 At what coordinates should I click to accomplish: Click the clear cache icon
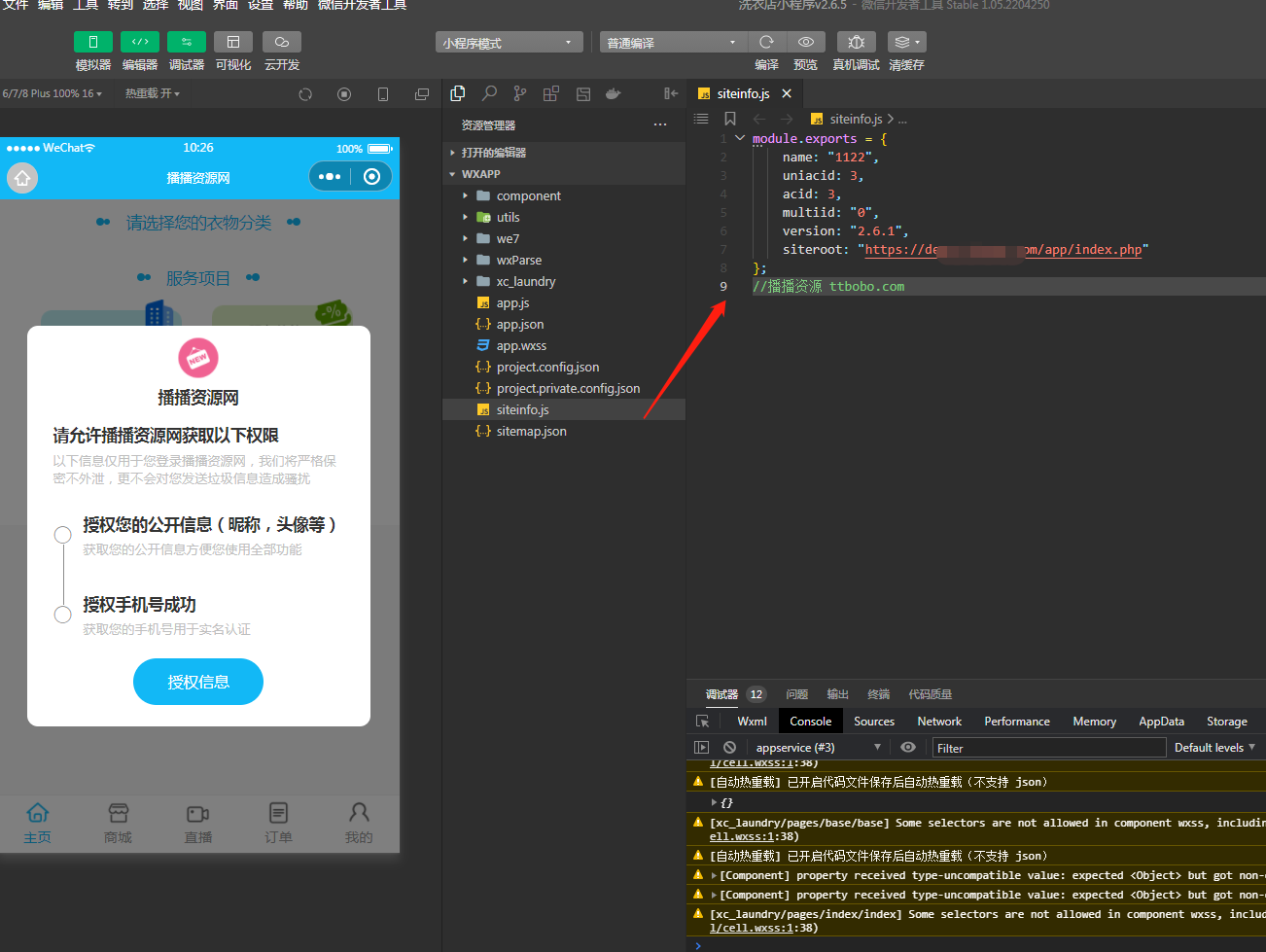click(906, 42)
